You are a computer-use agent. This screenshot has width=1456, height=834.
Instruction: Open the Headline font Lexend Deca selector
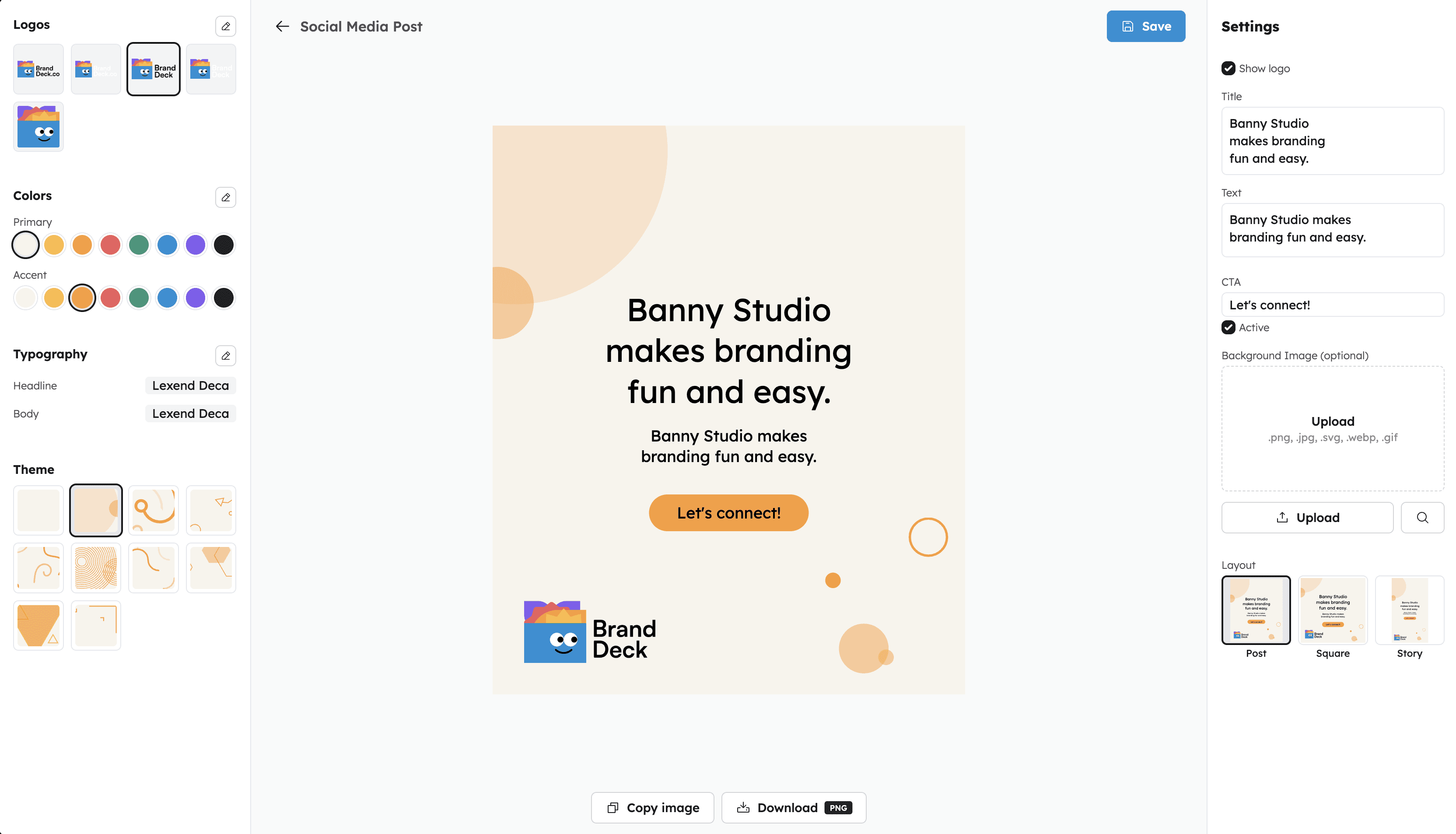pos(190,385)
